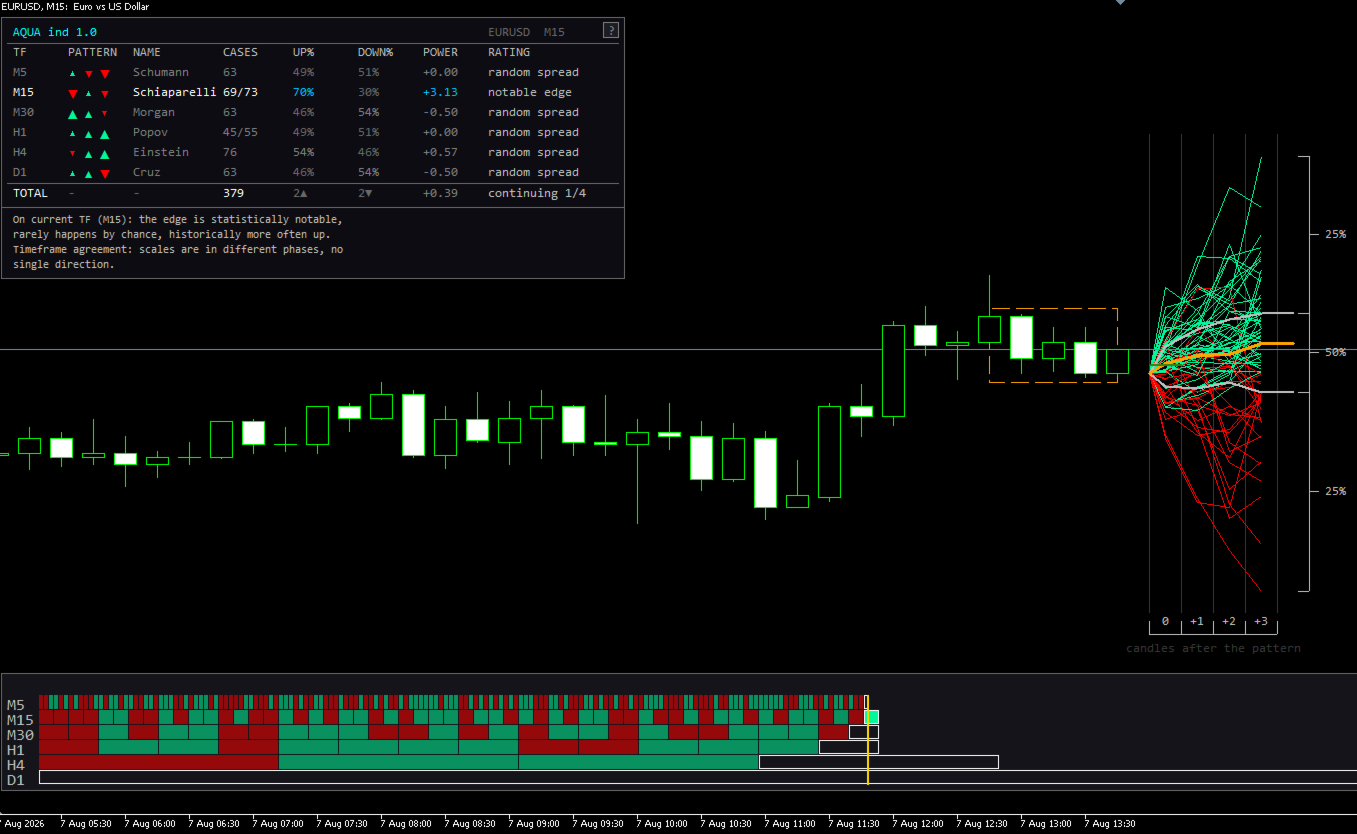Select the M5 Schumann row
1357x834 pixels.
[312, 72]
